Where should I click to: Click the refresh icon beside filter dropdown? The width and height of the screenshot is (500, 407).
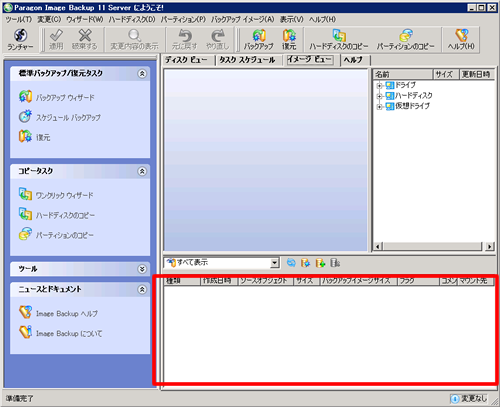(291, 263)
